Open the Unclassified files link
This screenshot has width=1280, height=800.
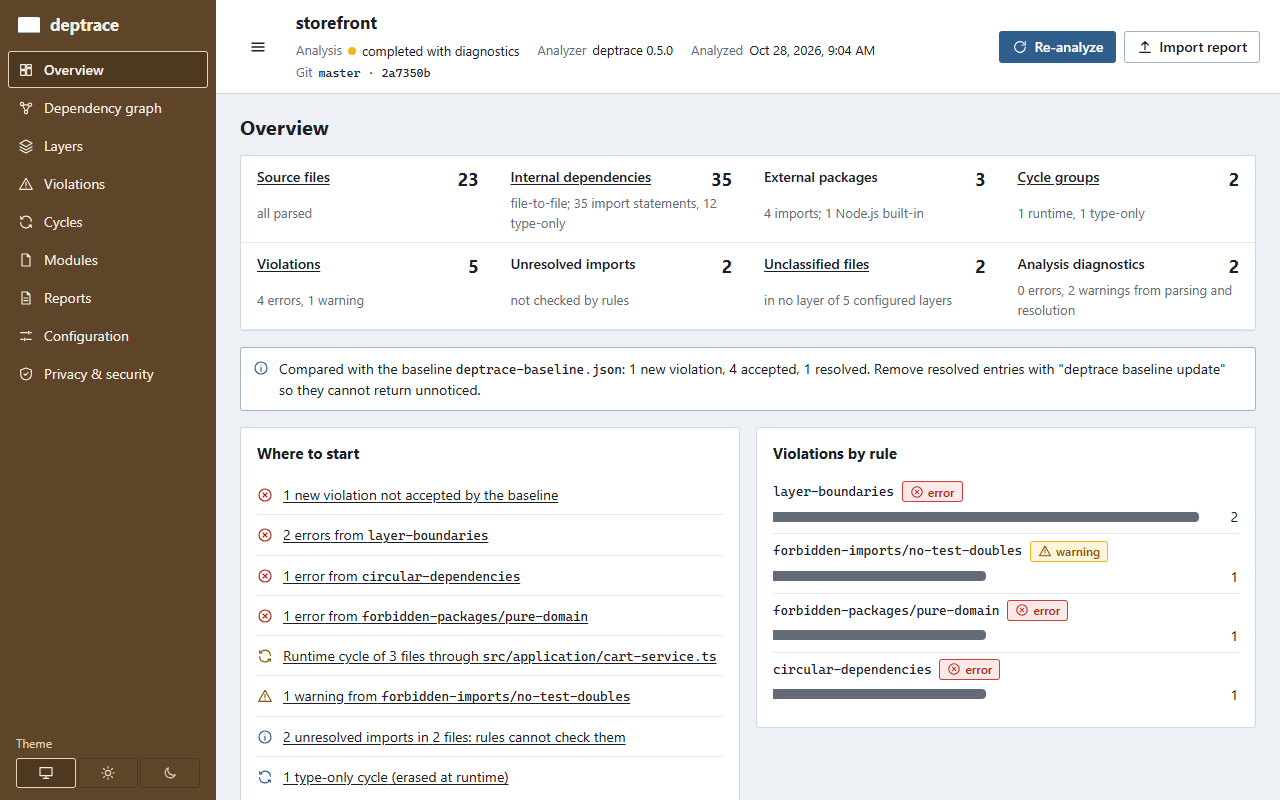(x=816, y=264)
